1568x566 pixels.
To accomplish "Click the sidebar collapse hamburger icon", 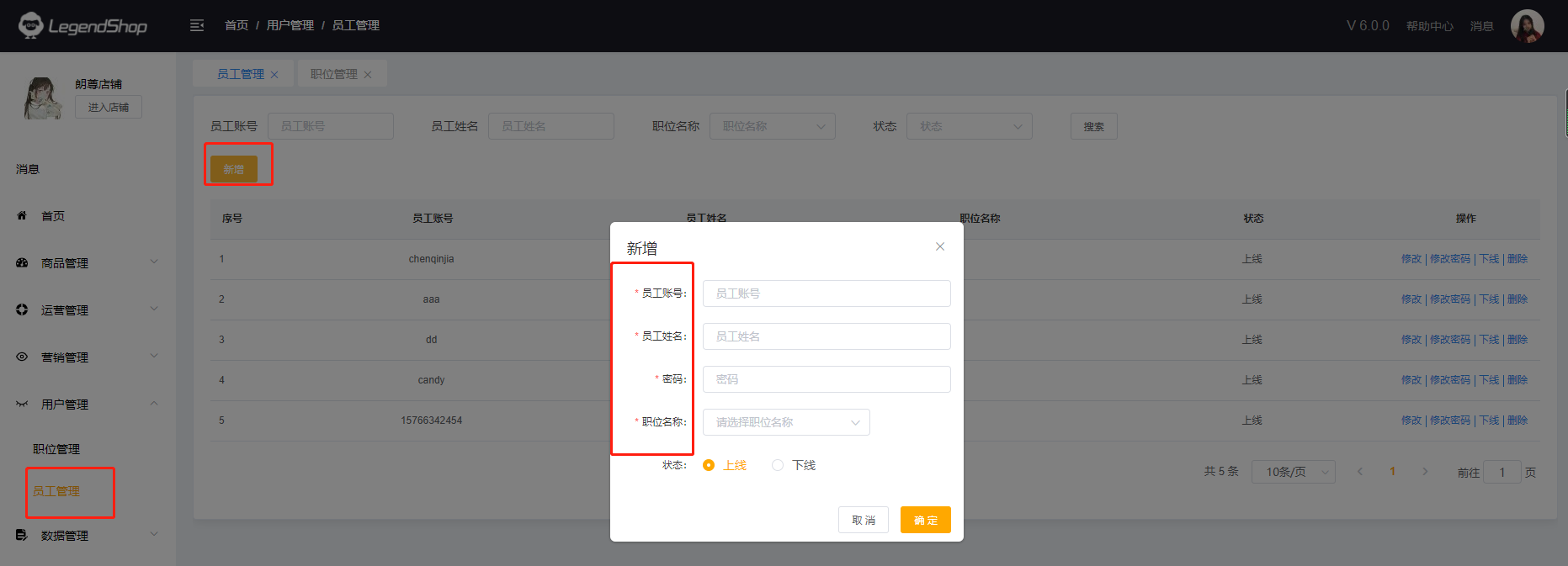I will (197, 25).
